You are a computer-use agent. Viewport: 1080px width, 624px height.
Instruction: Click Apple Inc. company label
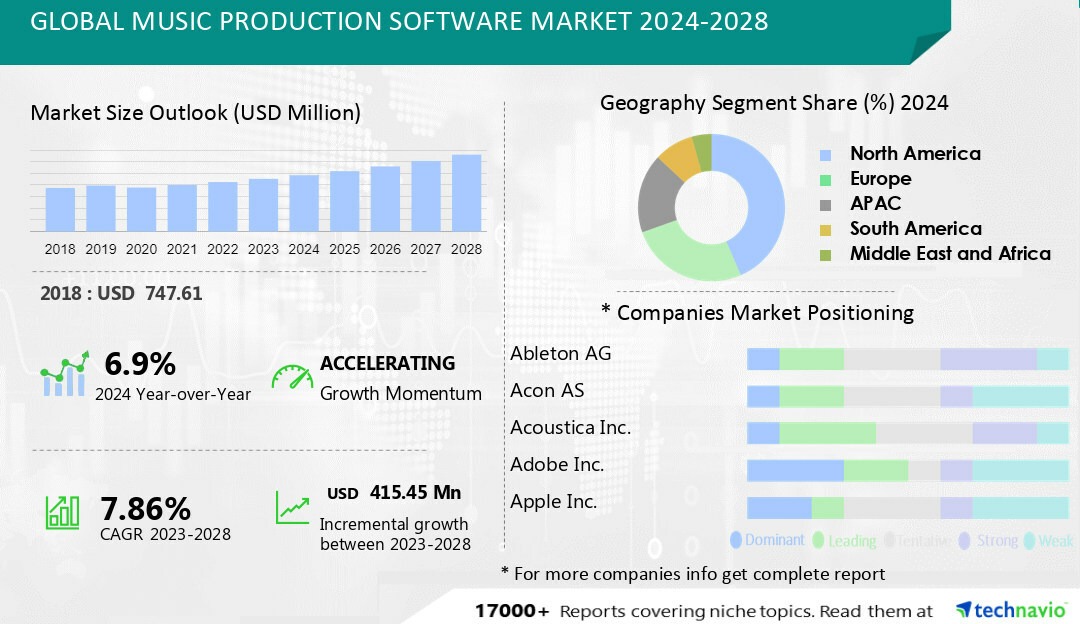point(554,501)
